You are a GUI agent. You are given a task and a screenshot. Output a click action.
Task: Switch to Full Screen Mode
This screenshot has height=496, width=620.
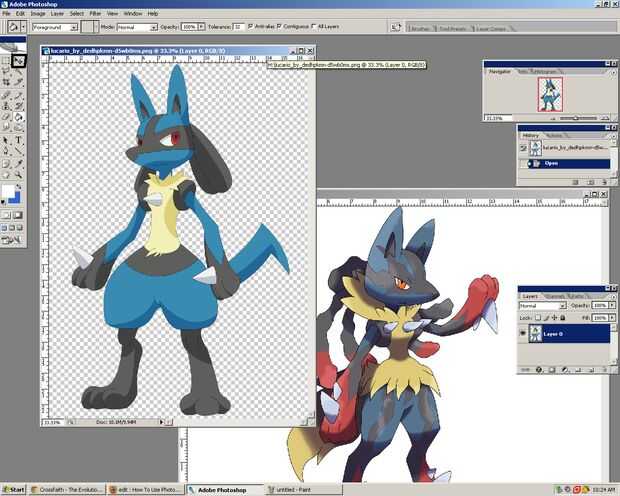coord(19,228)
